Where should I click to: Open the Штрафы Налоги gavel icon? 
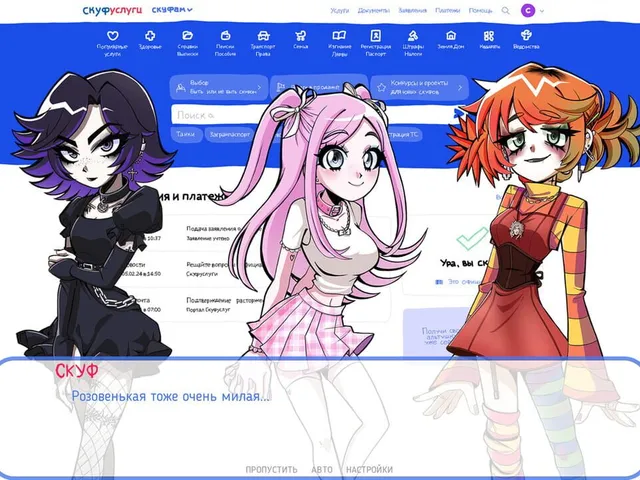[x=413, y=36]
